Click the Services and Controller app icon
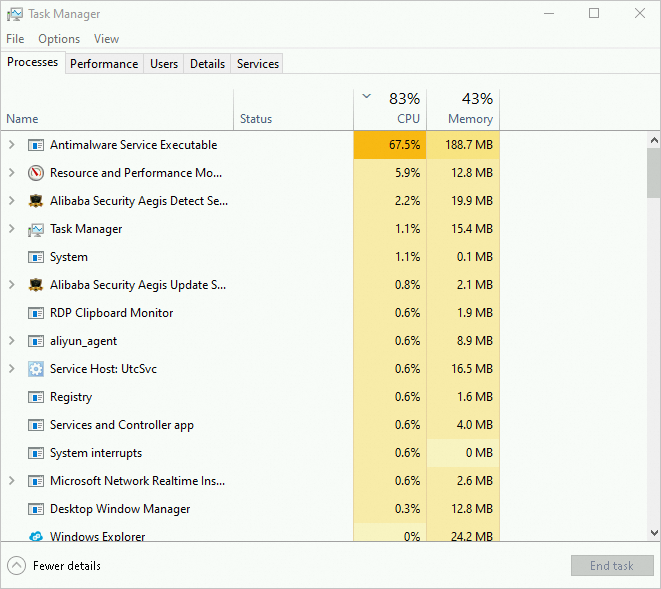The width and height of the screenshot is (661, 589). coord(36,425)
